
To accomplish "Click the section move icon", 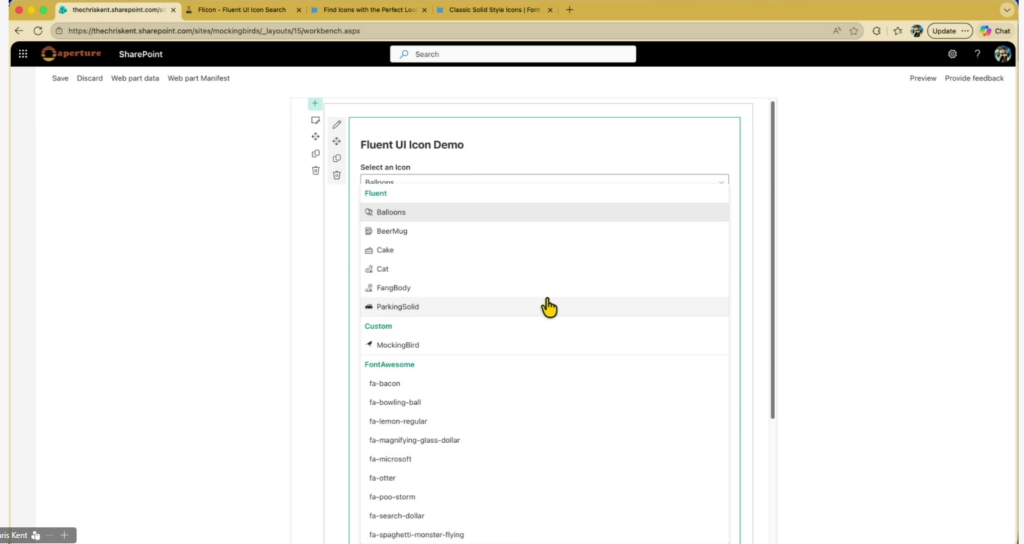I will coord(315,136).
